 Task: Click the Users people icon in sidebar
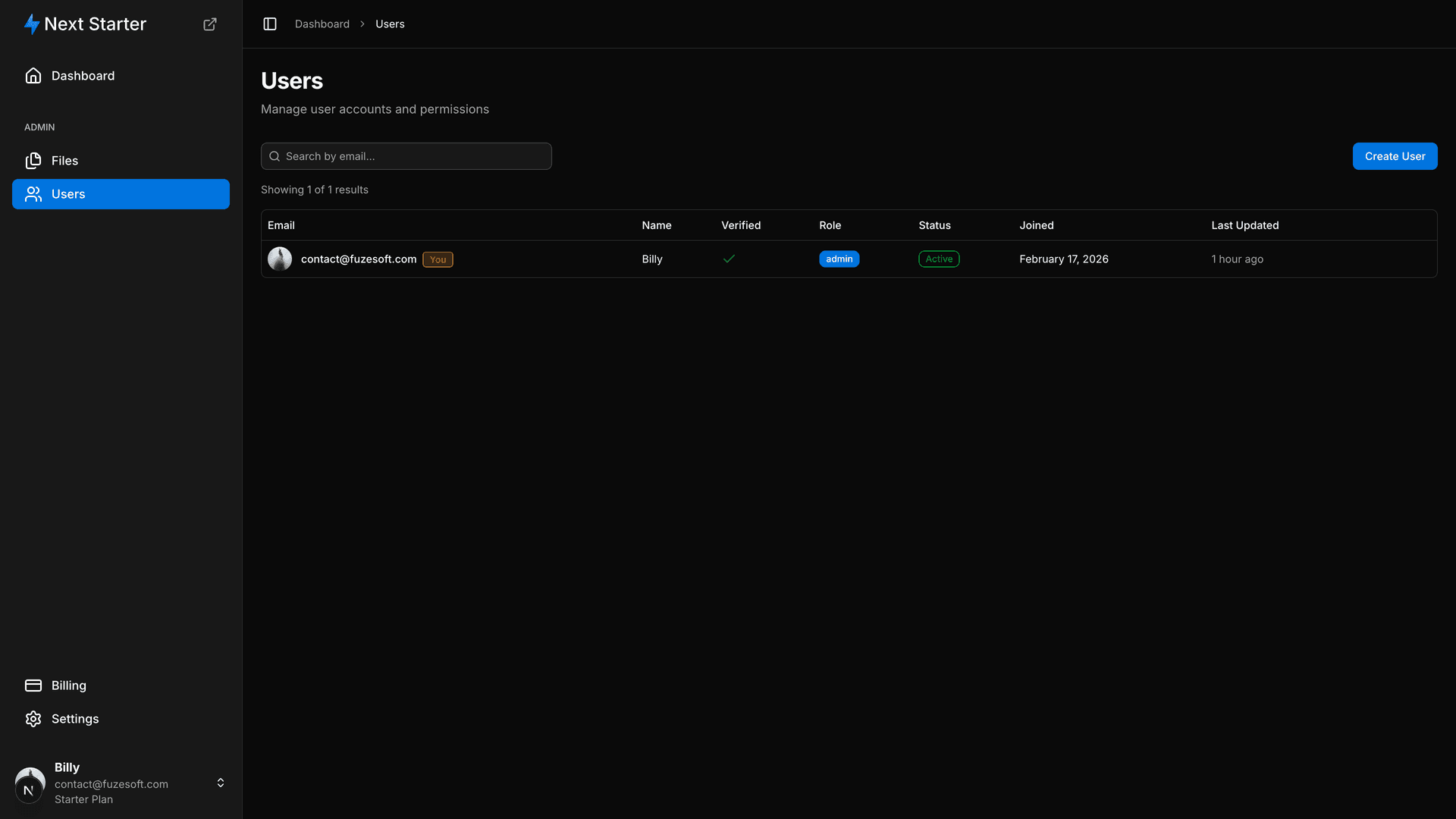pos(33,194)
